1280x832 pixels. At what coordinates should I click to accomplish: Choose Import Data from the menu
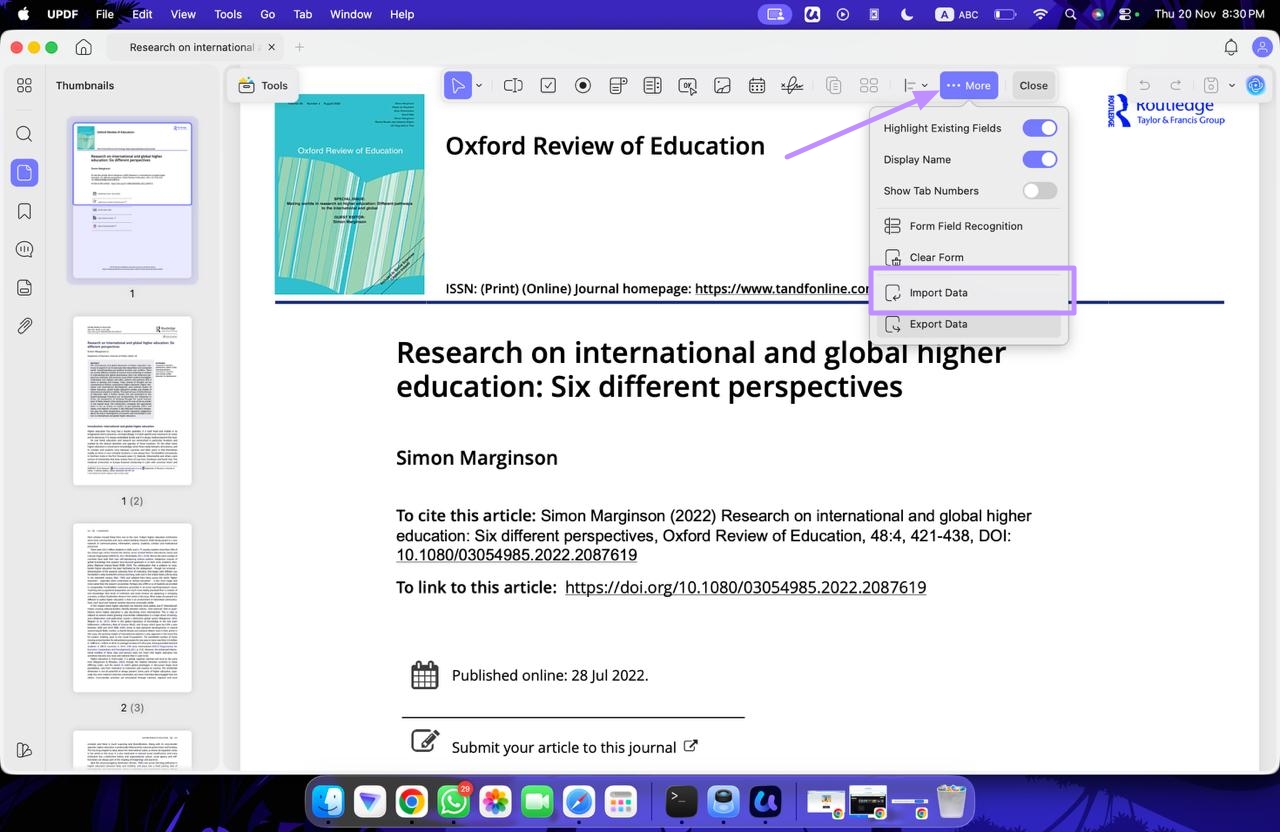coord(938,293)
